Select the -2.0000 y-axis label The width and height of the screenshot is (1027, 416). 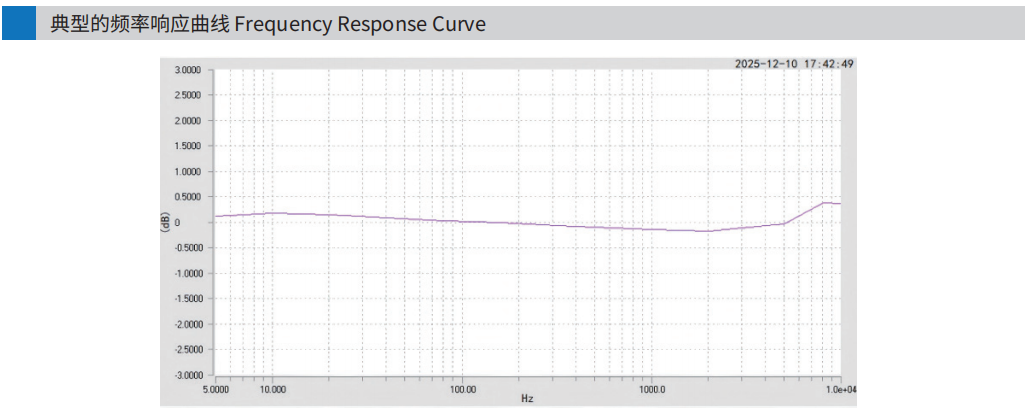187,324
